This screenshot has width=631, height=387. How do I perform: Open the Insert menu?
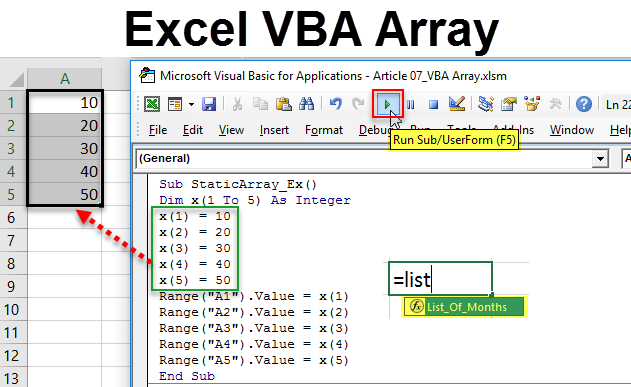(274, 130)
